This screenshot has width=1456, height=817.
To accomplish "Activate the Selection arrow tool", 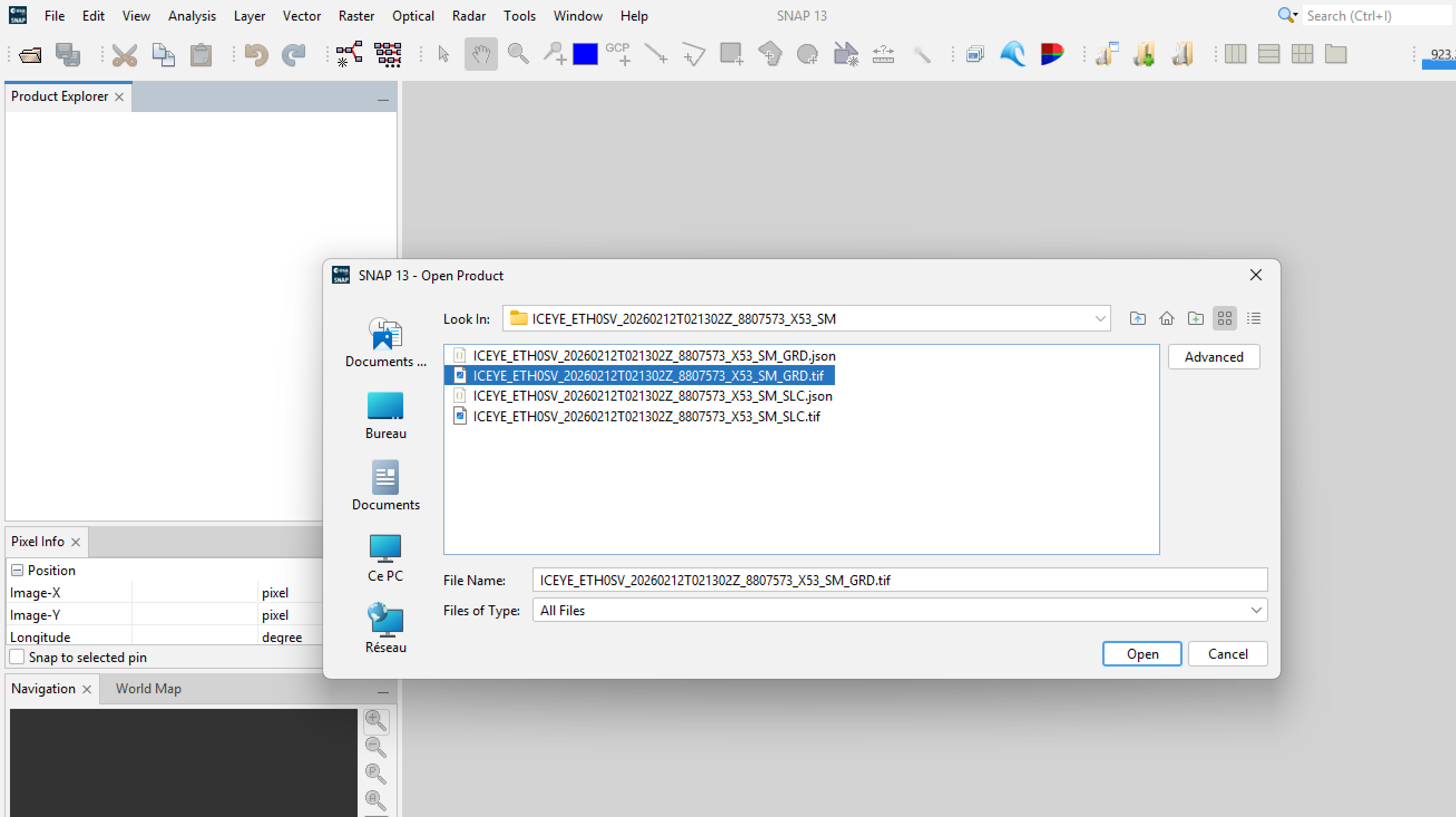I will [444, 54].
